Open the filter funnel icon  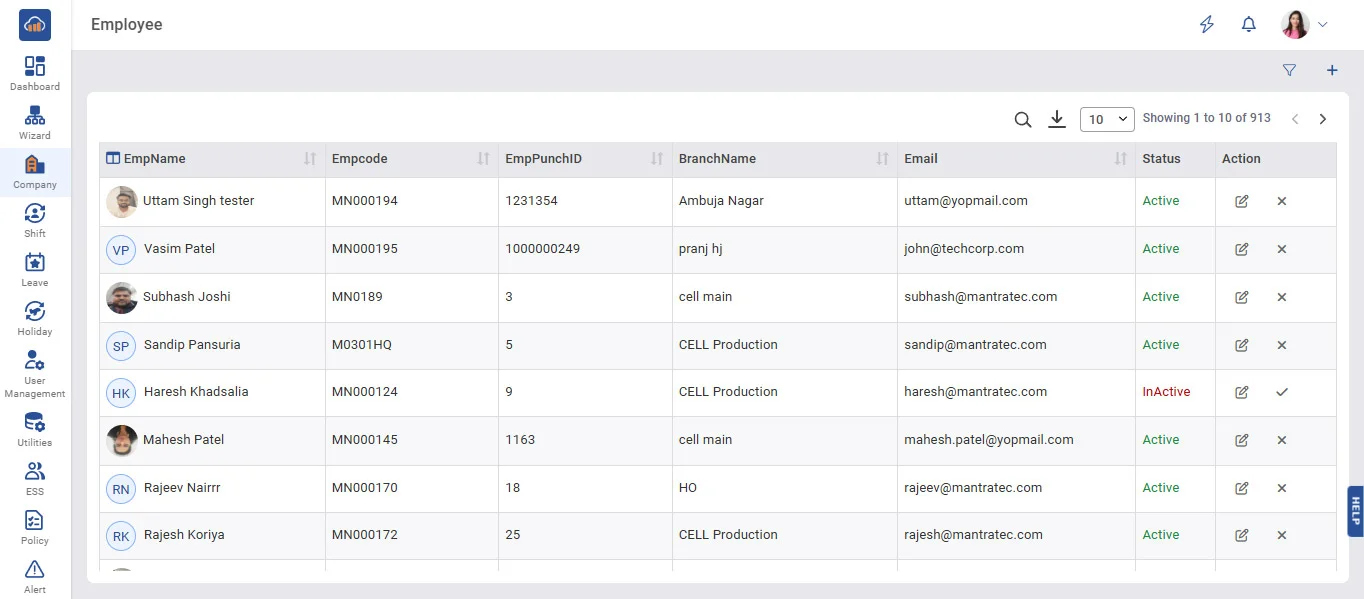1289,70
